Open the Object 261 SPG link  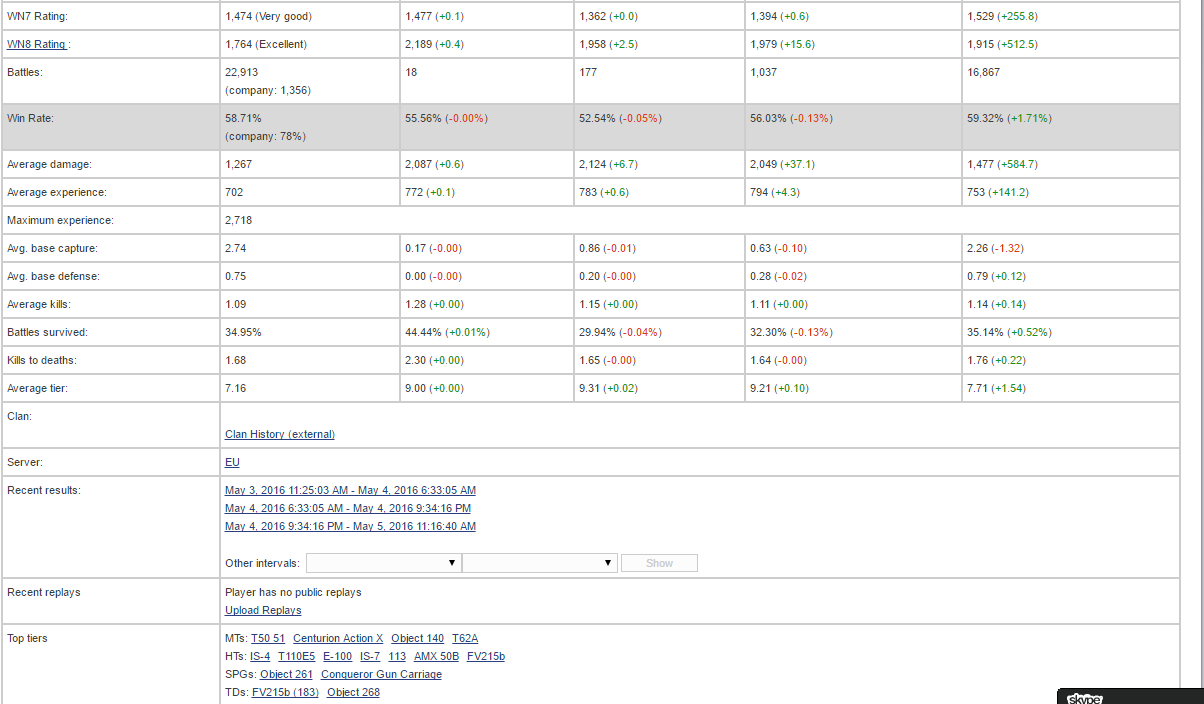pyautogui.click(x=287, y=674)
